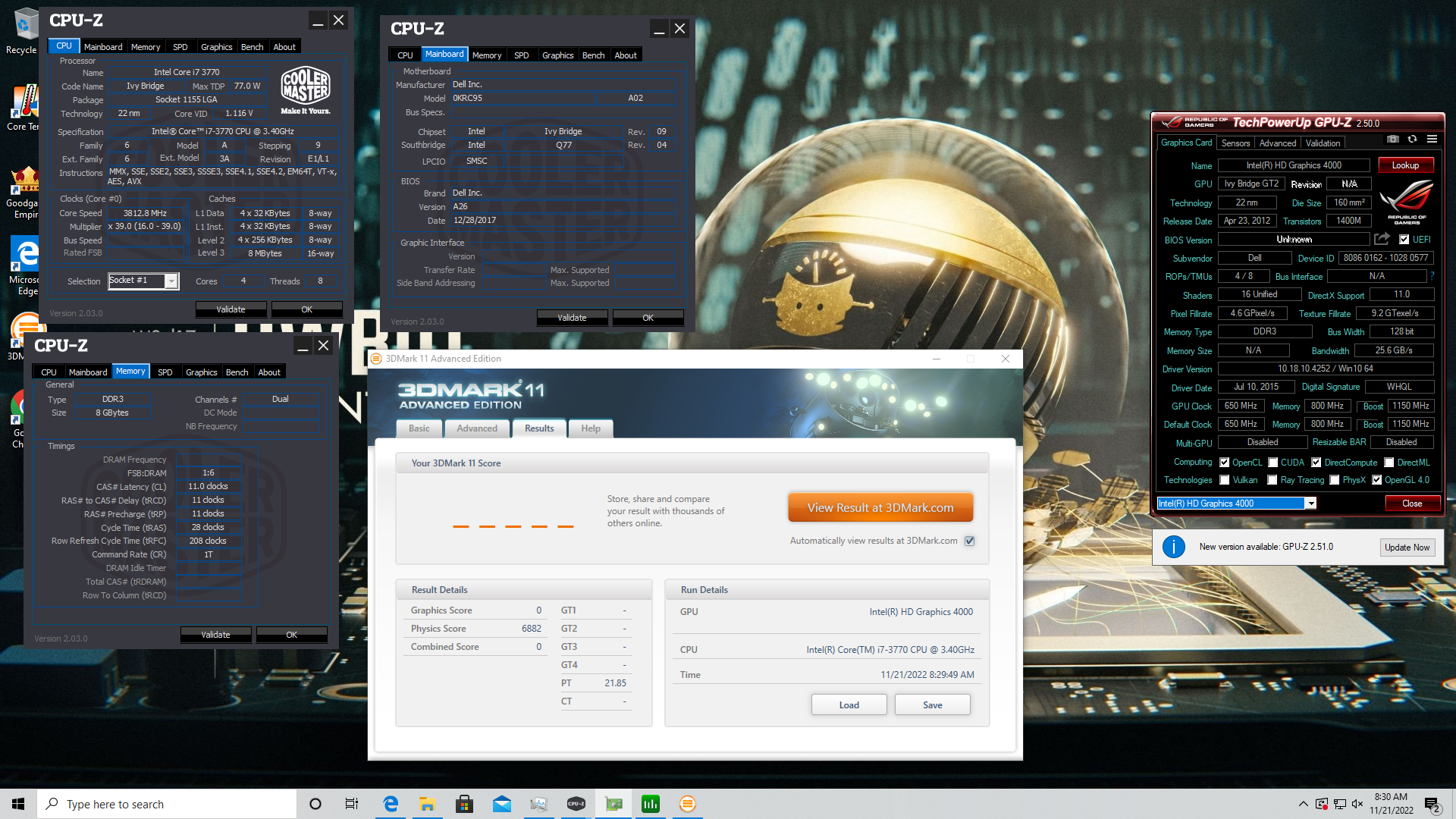Viewport: 1456px width, 819px height.
Task: Click the Load button in 3DMark
Action: point(849,705)
